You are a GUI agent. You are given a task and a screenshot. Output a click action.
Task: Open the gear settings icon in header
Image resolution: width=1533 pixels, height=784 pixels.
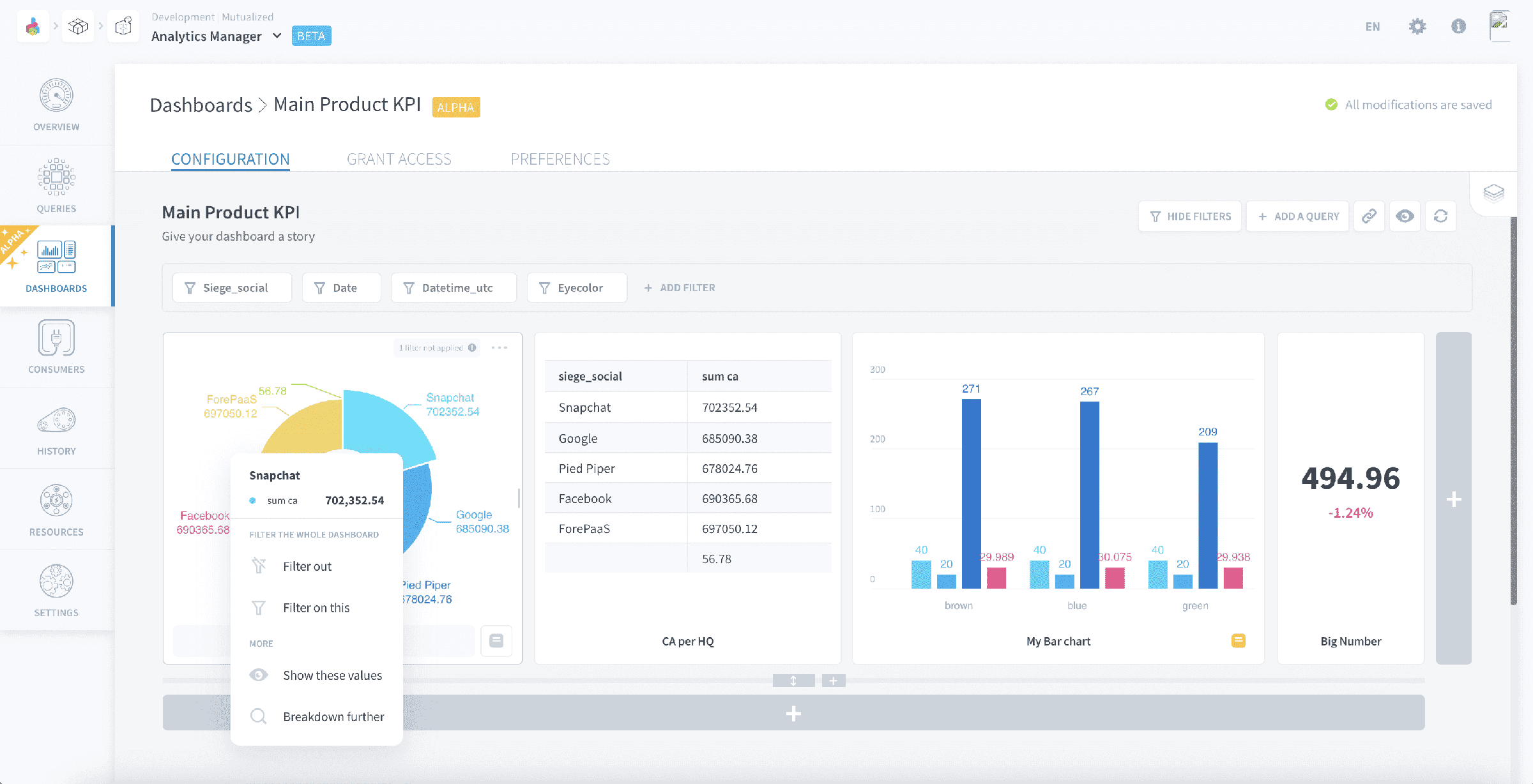[1417, 26]
